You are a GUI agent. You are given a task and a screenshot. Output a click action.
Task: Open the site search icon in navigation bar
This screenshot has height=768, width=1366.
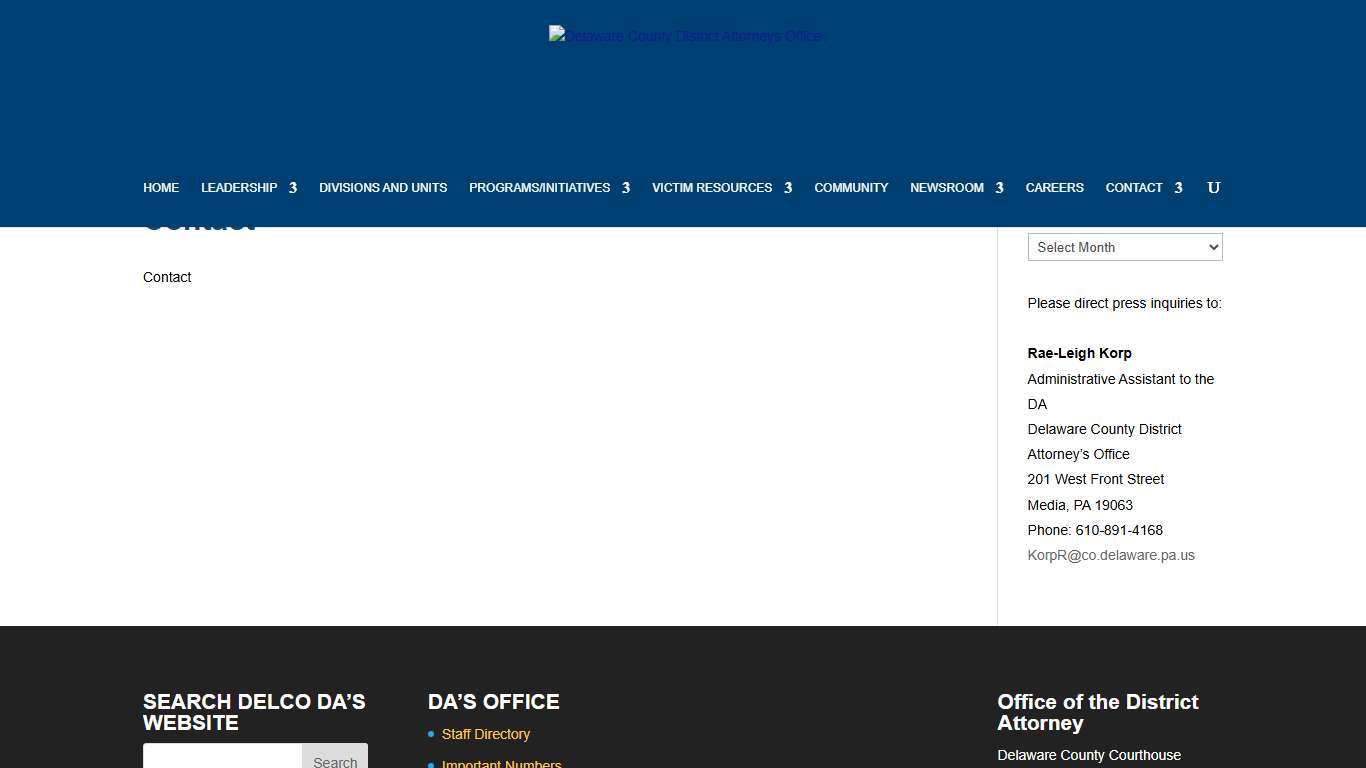click(1213, 188)
